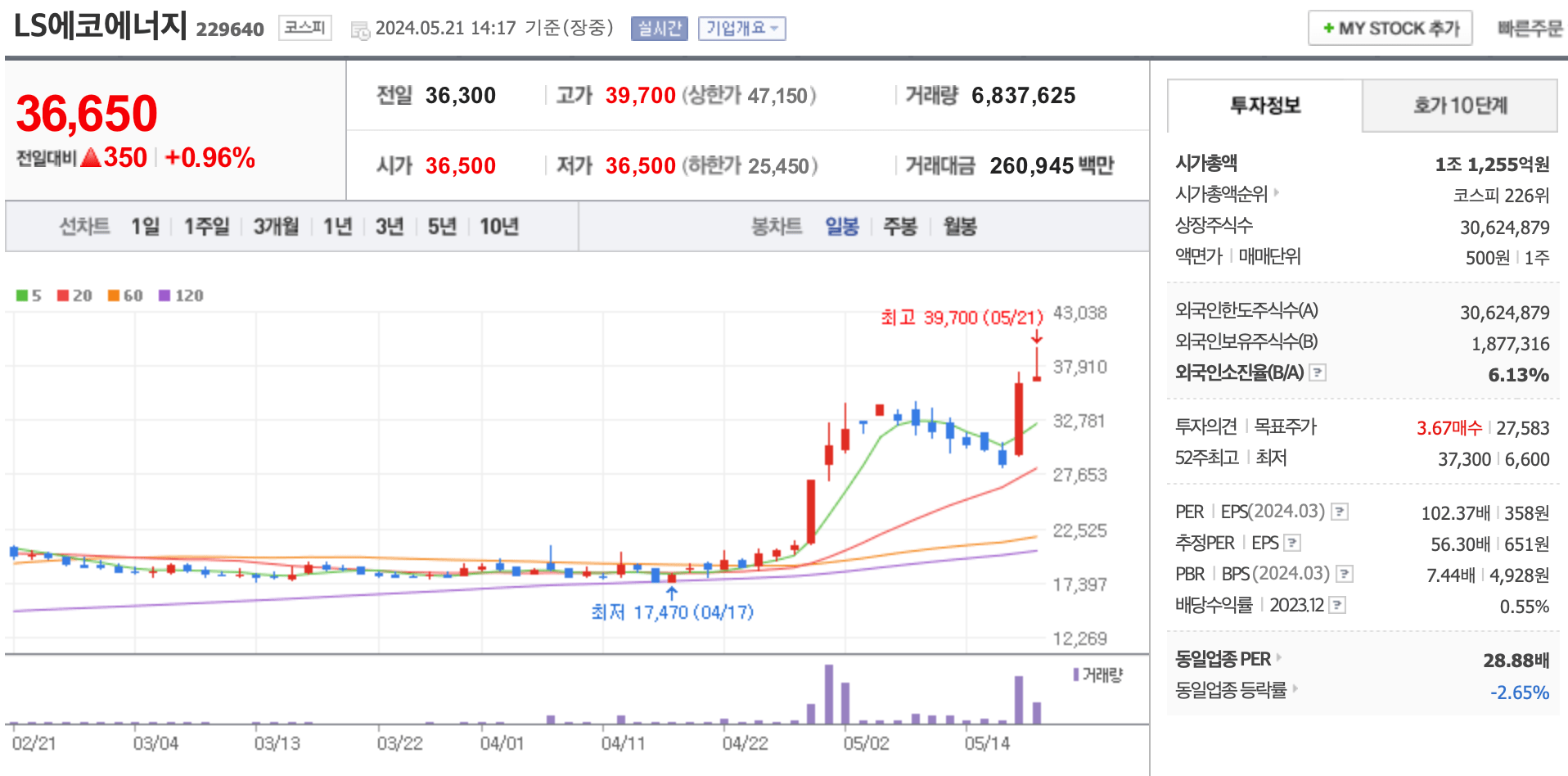
Task: Click the stock code 229640
Action: 230,29
